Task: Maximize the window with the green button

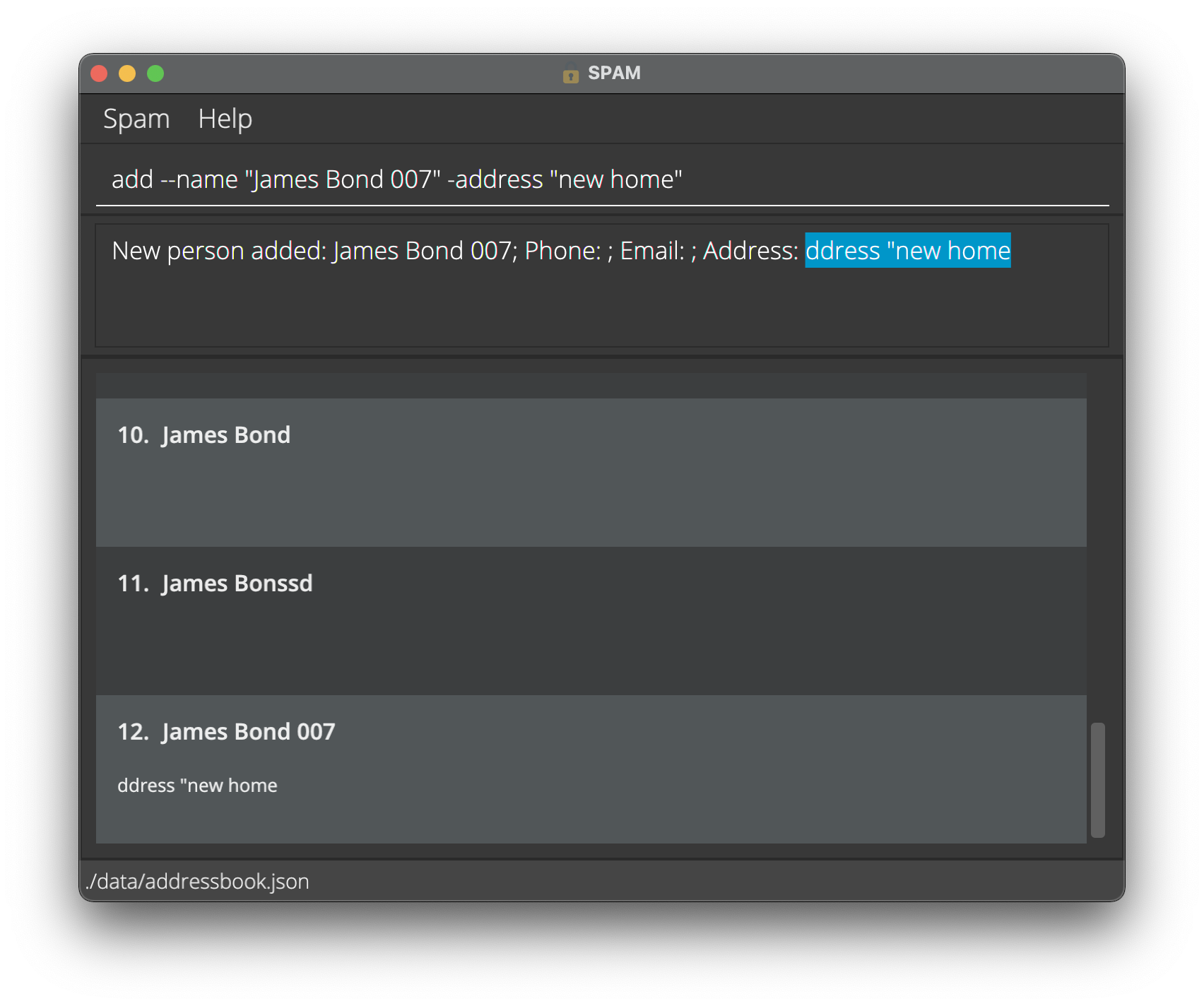Action: tap(155, 73)
